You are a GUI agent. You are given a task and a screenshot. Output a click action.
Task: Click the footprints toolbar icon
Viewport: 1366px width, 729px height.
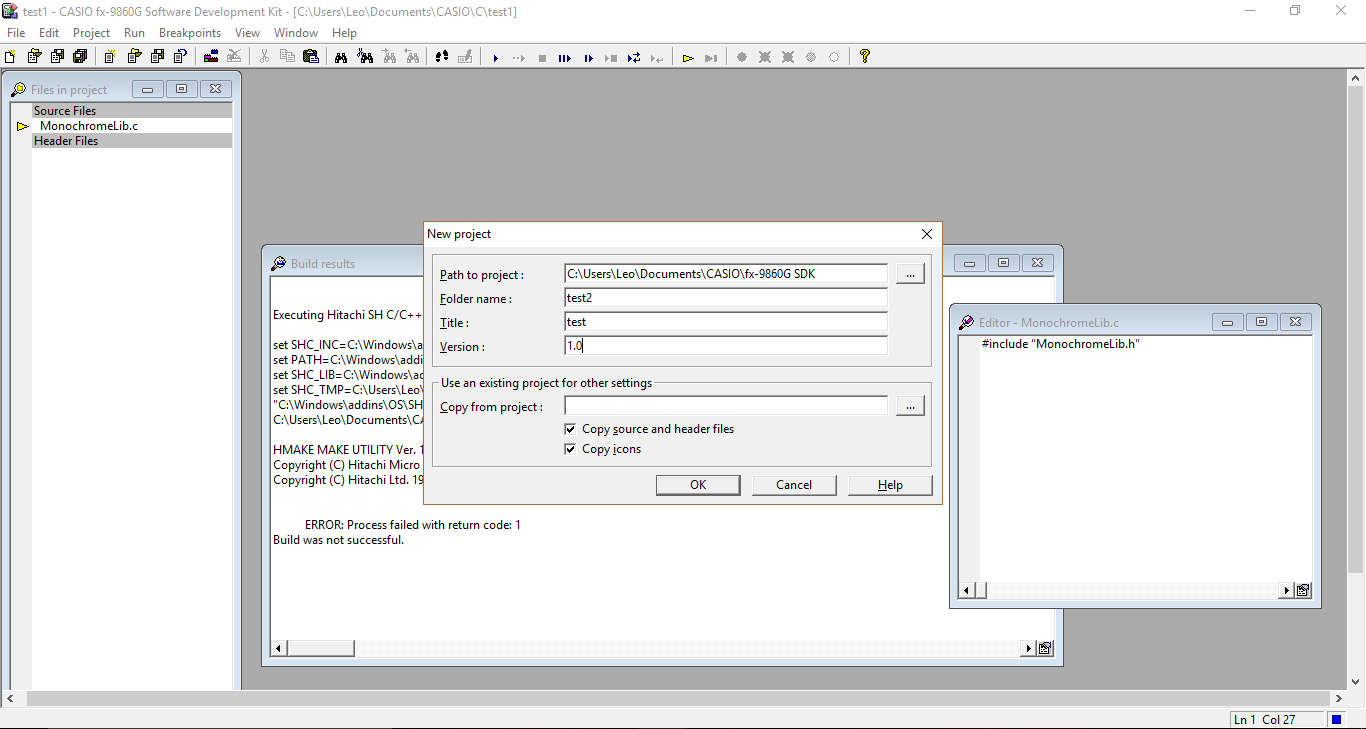442,57
